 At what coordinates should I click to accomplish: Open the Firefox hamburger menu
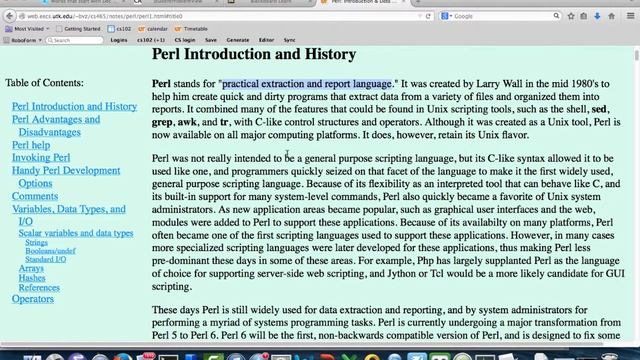pos(631,16)
